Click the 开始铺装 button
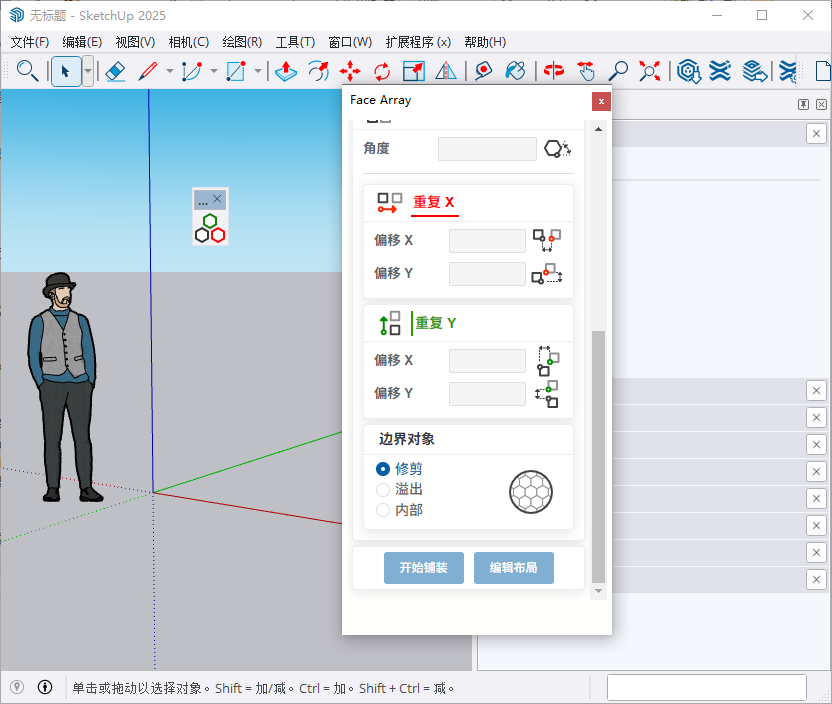 coord(423,567)
